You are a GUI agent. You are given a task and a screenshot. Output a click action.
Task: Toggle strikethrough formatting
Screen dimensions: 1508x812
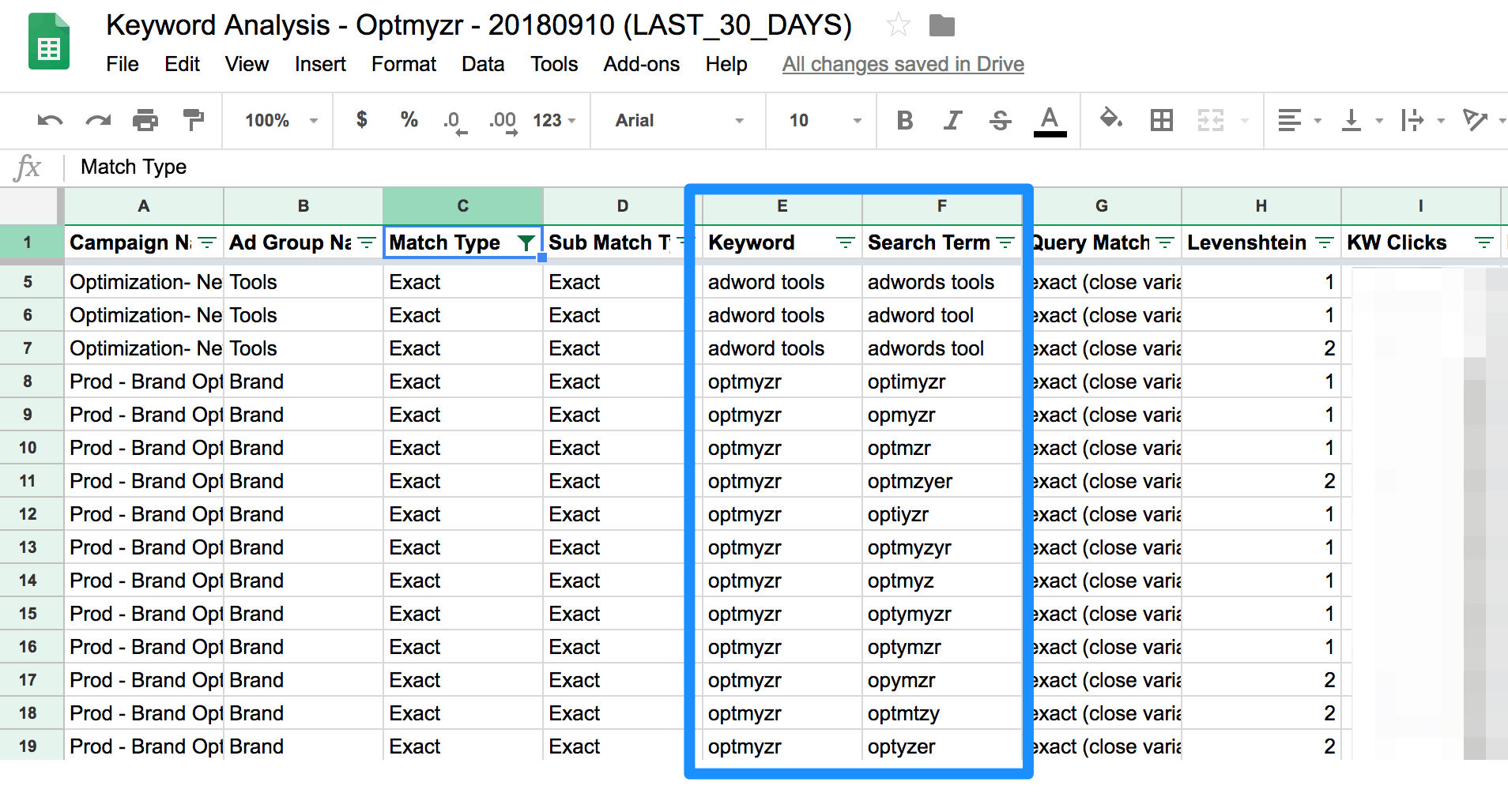1000,120
